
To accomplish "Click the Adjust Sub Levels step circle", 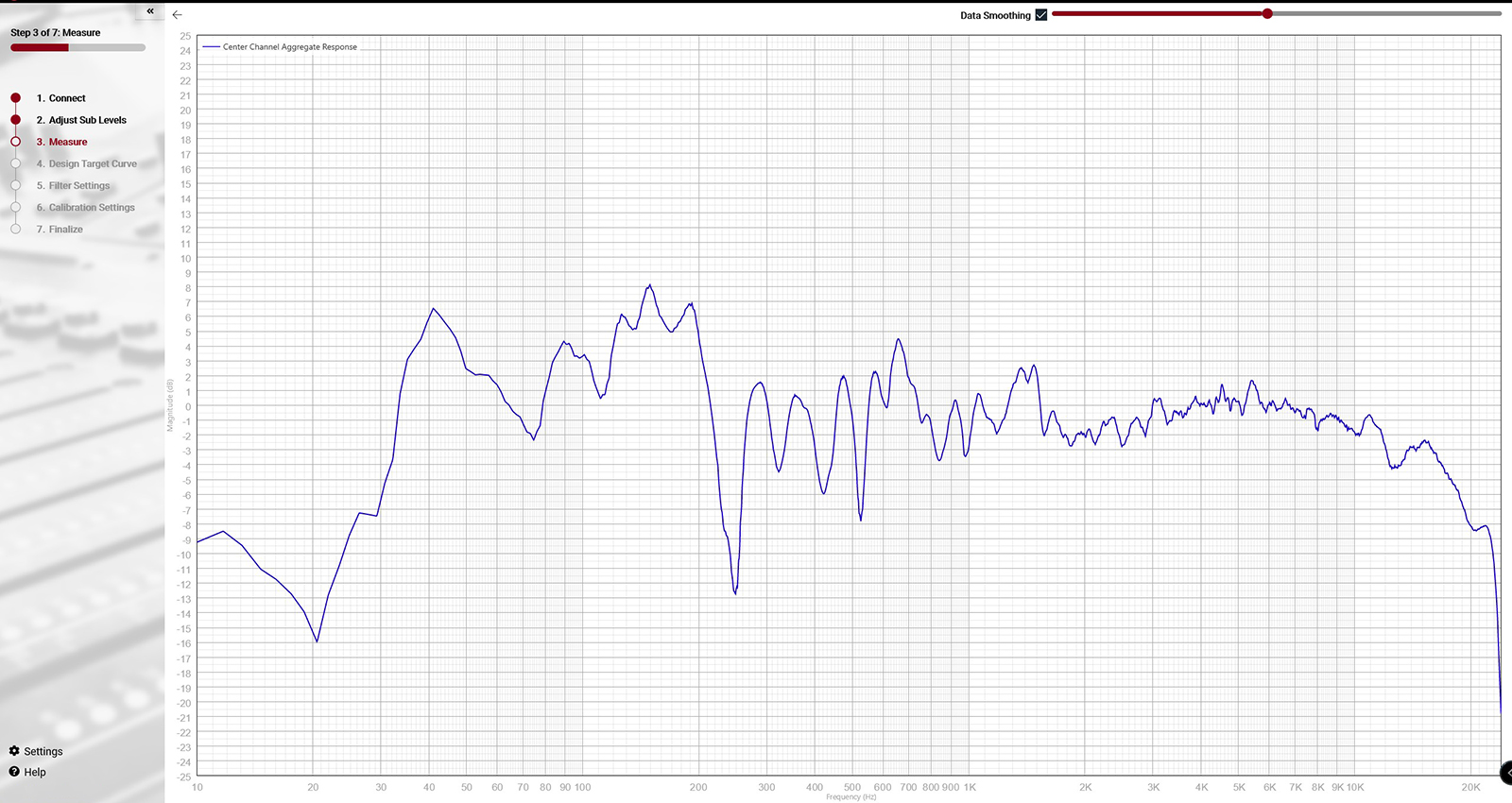I will (x=15, y=120).
